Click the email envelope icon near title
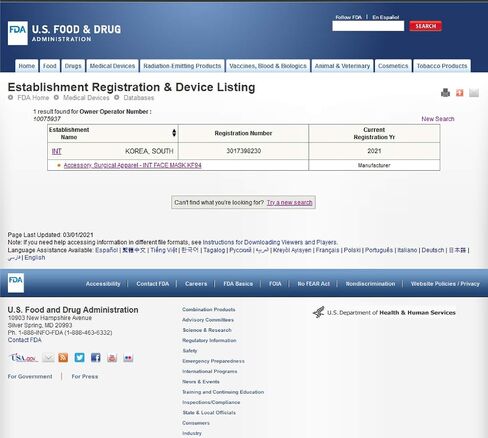The image size is (488, 438). click(x=474, y=93)
